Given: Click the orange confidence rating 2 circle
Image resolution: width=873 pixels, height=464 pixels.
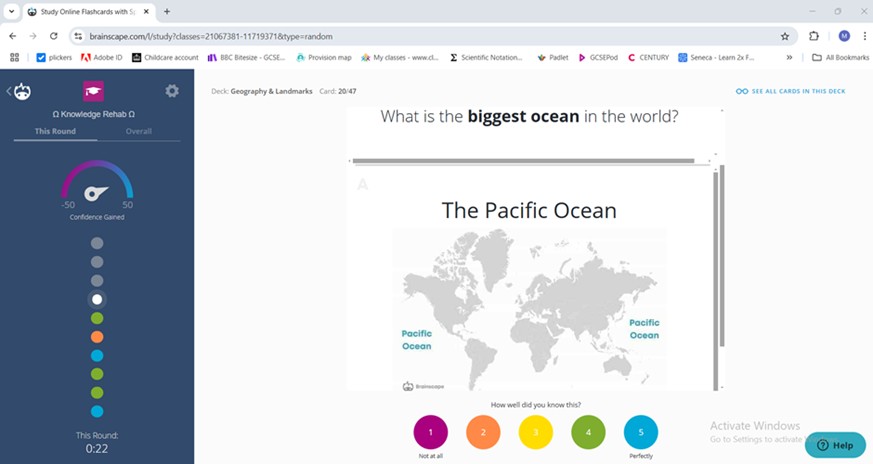Looking at the screenshot, I should click(483, 432).
